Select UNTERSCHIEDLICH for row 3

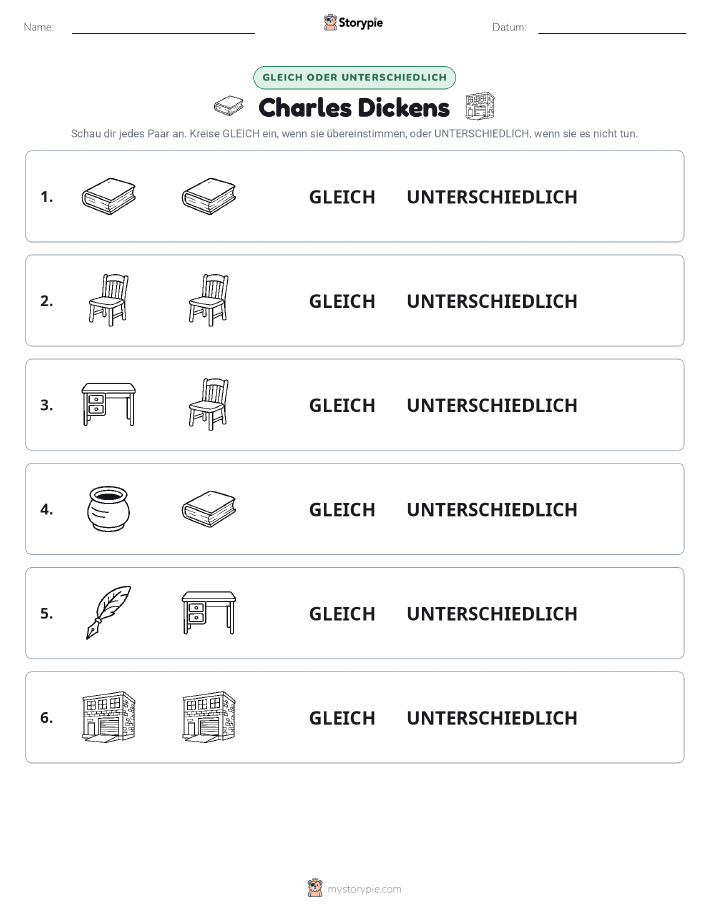[492, 405]
